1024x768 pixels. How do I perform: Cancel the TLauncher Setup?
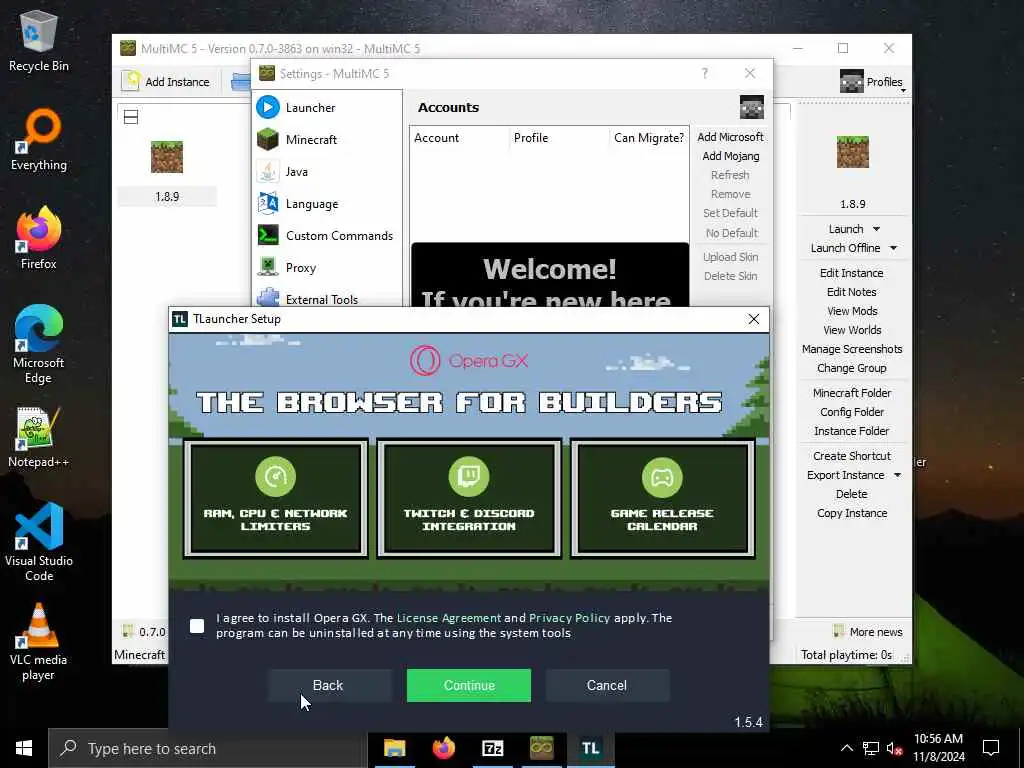point(607,685)
